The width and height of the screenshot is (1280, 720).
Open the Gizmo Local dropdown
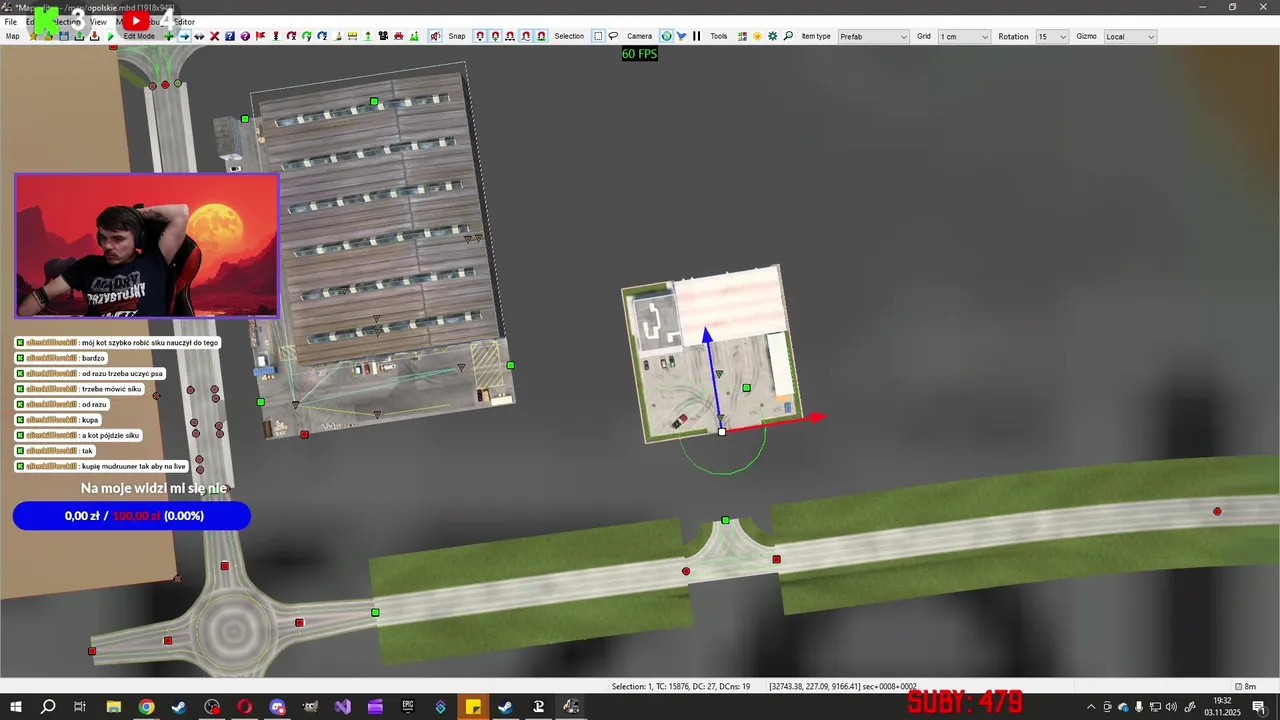tap(1130, 36)
